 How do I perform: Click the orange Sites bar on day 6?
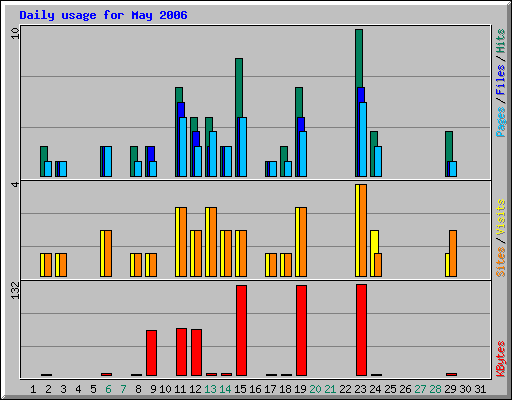(108, 253)
